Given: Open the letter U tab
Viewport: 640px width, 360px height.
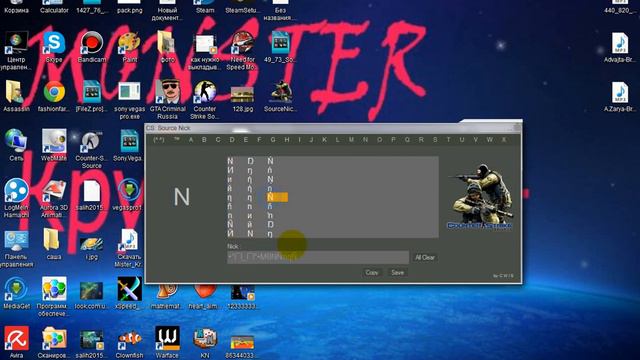Looking at the screenshot, I should click(x=462, y=140).
